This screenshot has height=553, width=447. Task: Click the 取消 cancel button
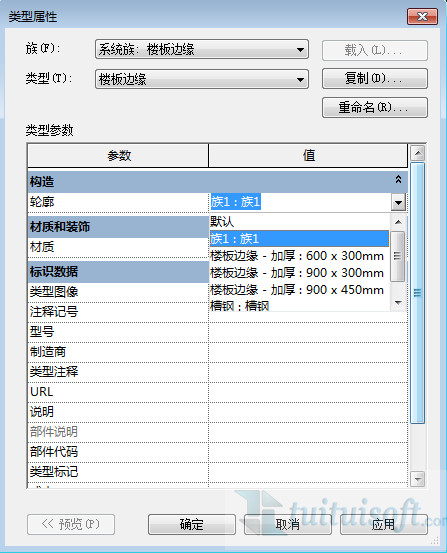(x=288, y=524)
